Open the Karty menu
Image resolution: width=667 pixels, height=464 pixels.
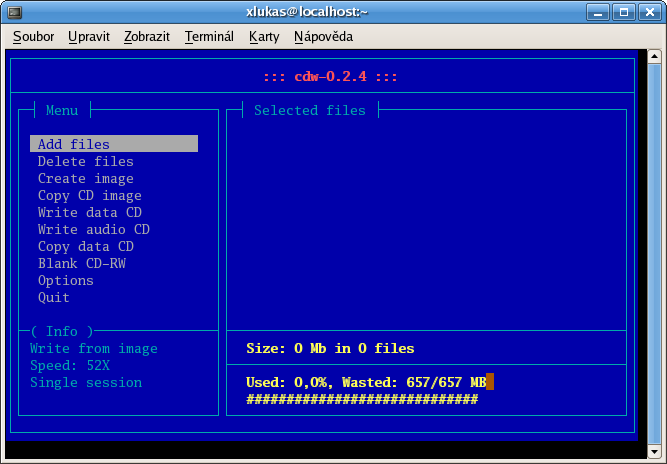[x=264, y=36]
